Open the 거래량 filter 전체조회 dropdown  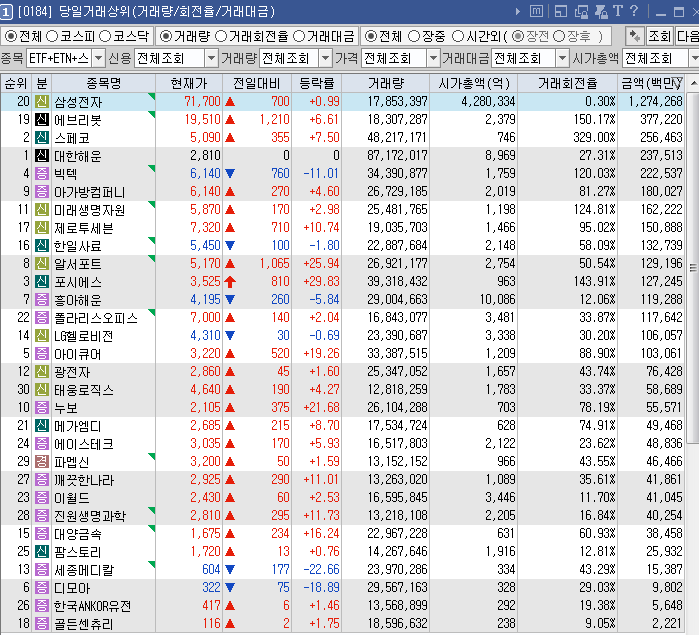coord(326,58)
